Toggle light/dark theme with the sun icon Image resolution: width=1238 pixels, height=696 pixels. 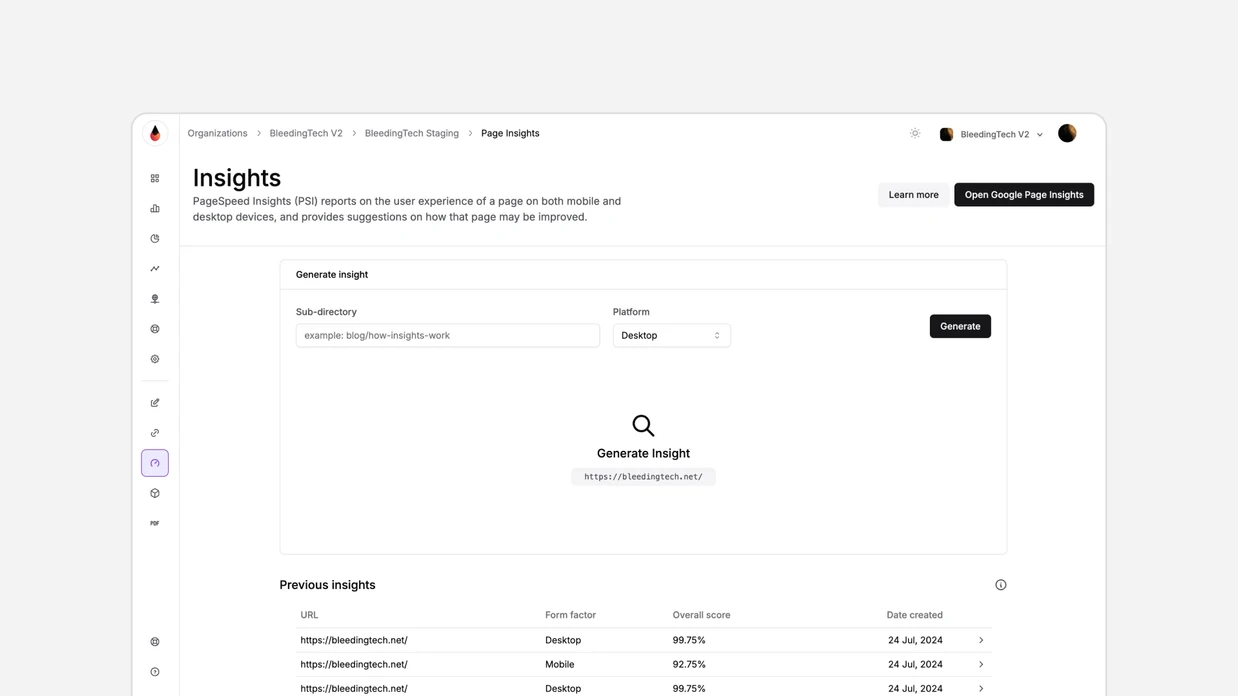914,132
